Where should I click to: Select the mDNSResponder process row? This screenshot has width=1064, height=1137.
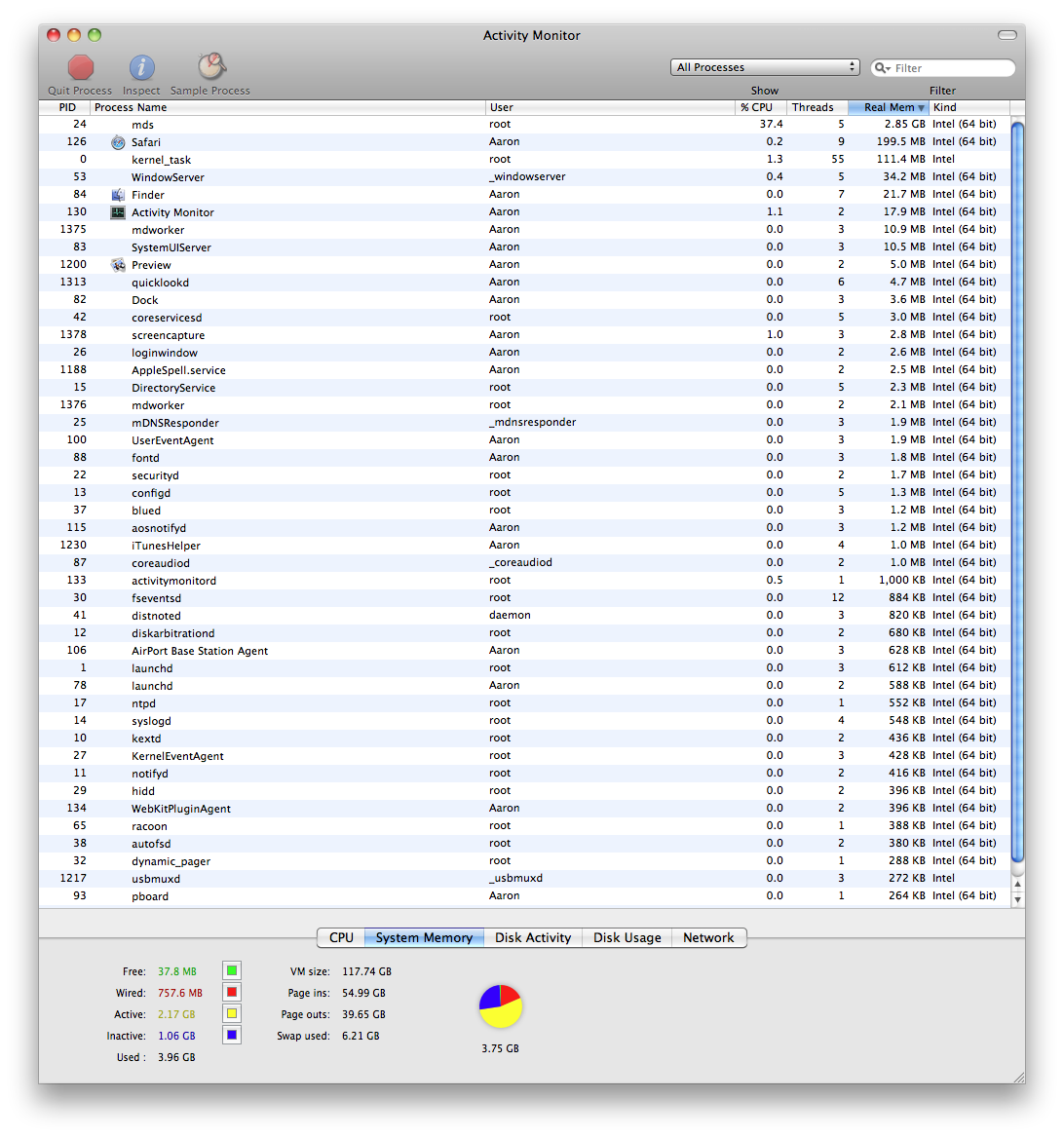pyautogui.click(x=524, y=423)
